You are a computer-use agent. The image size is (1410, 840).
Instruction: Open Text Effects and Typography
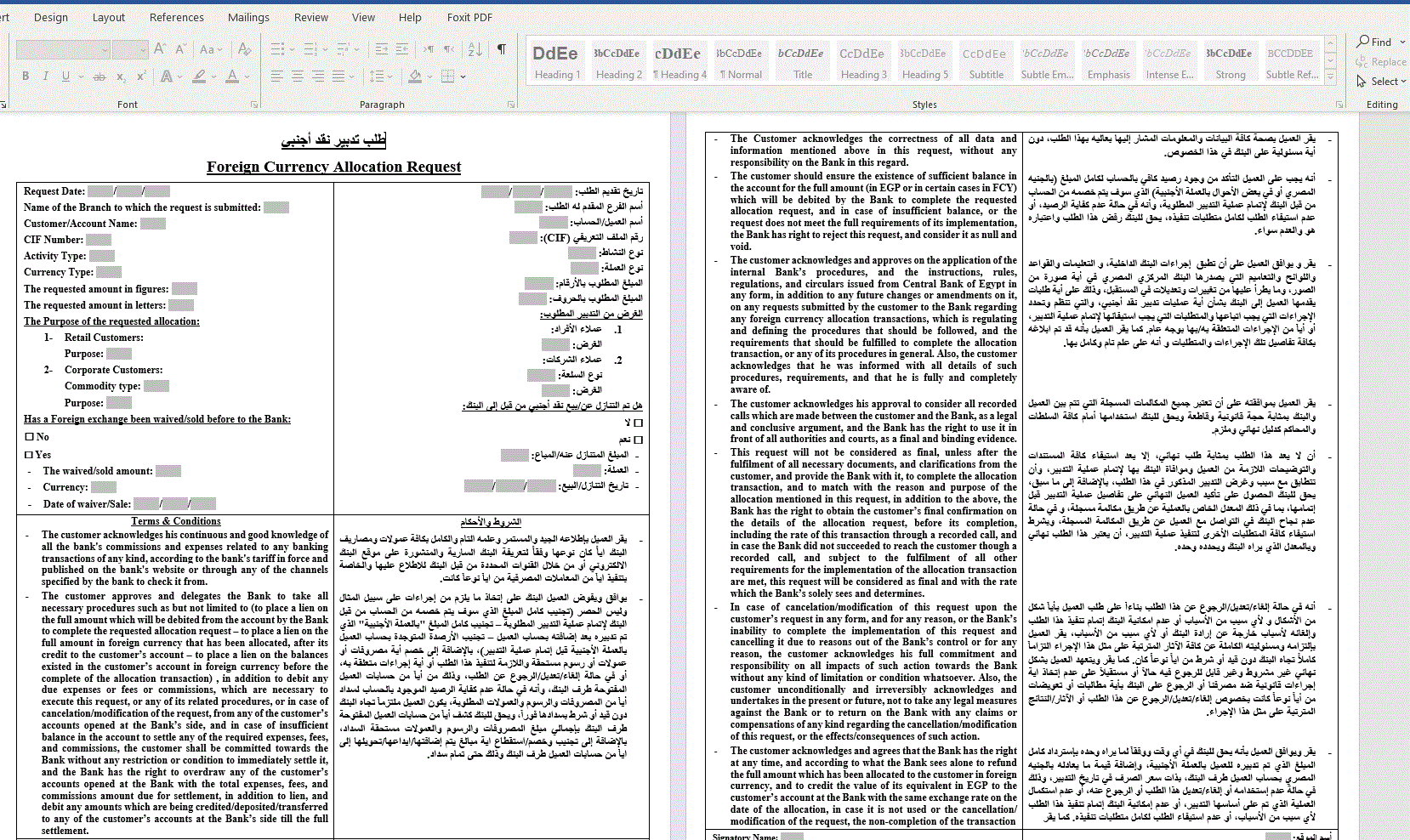tap(167, 77)
